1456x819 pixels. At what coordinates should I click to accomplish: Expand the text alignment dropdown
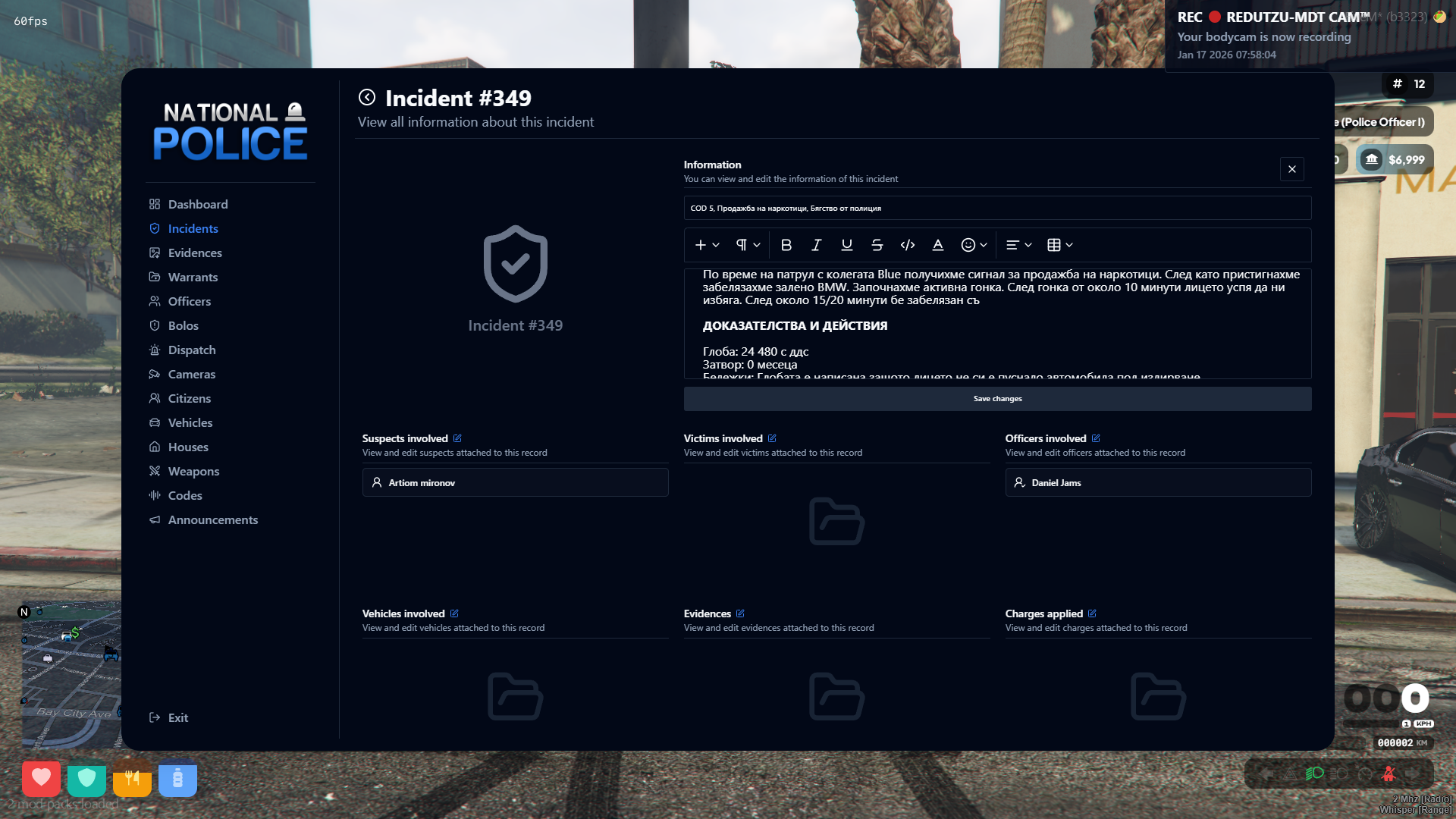(1018, 245)
